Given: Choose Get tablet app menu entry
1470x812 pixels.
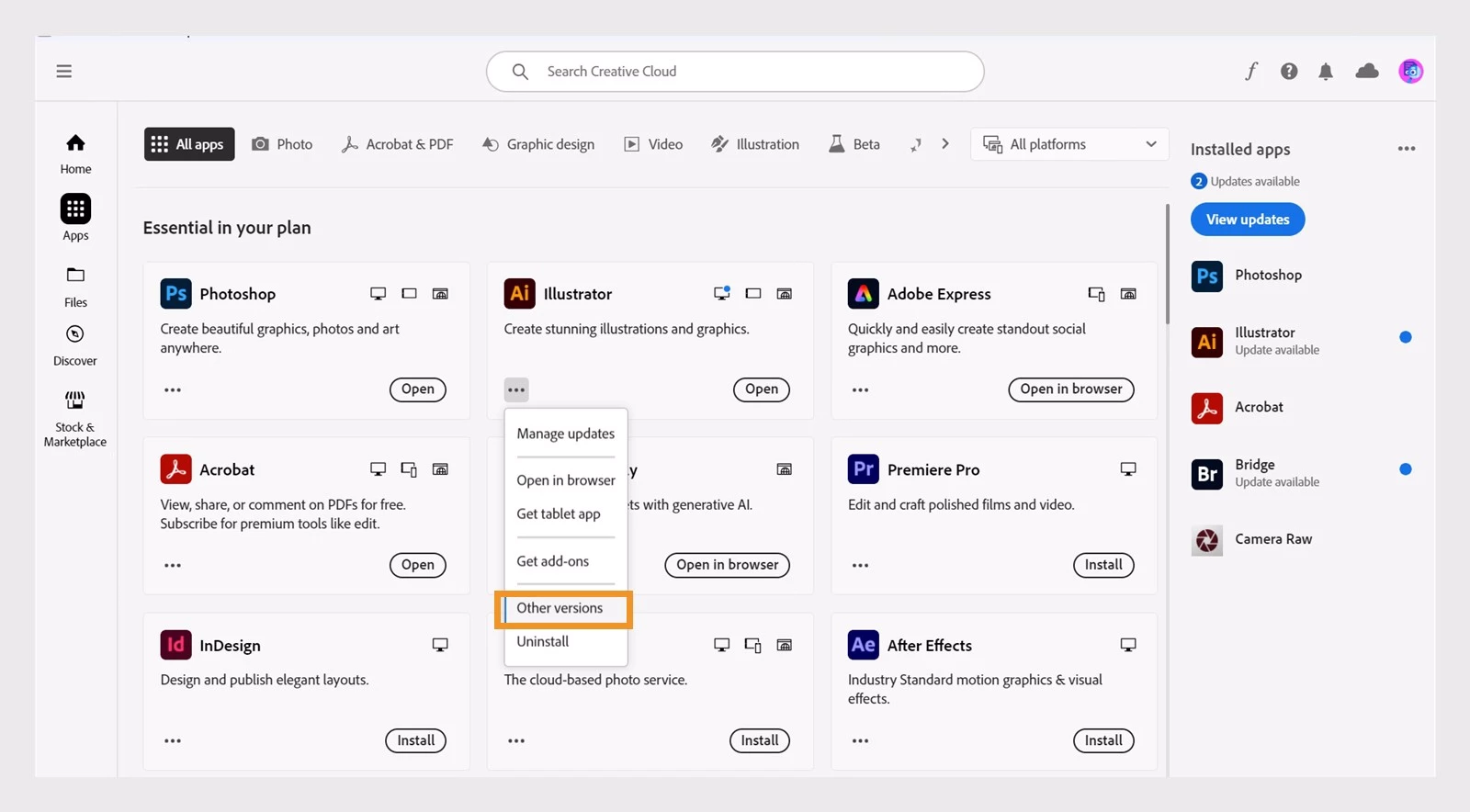Looking at the screenshot, I should pos(559,514).
